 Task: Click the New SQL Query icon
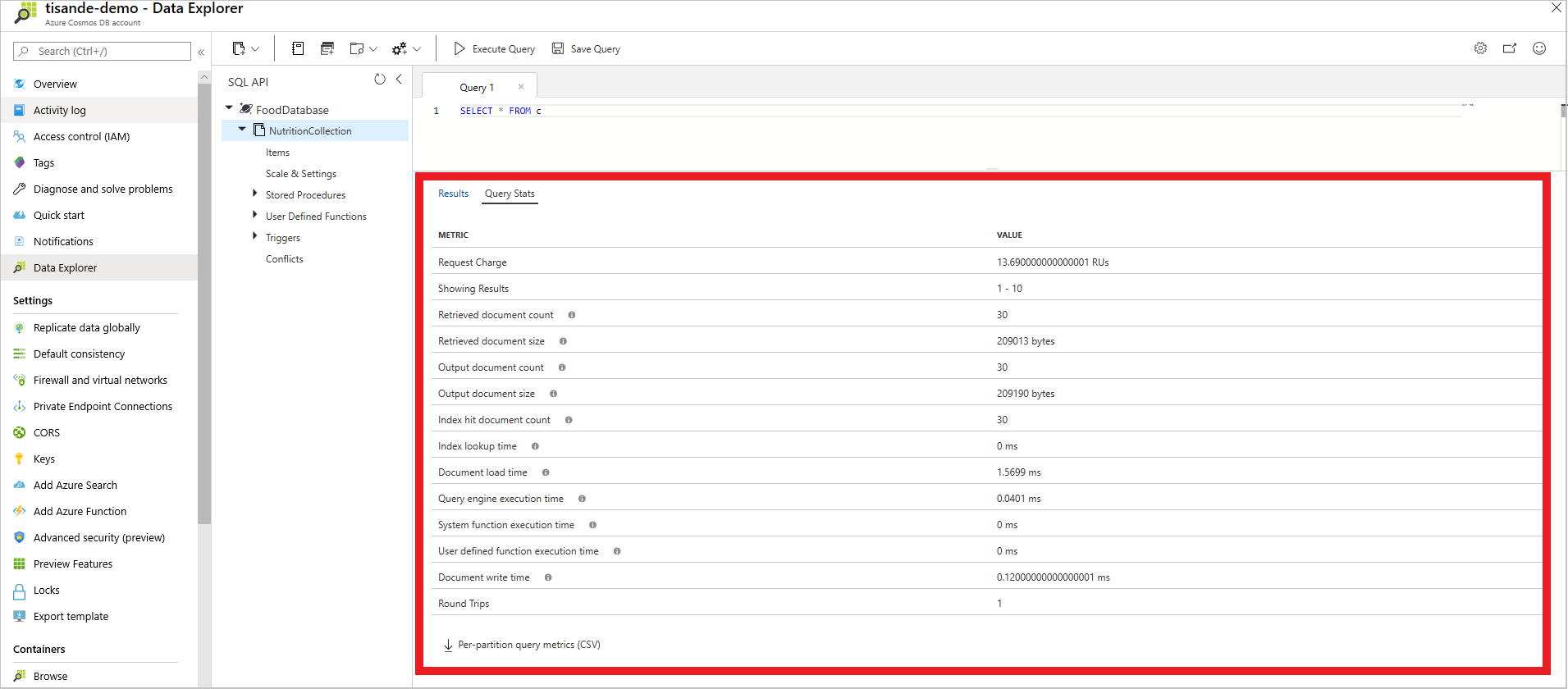[x=327, y=48]
